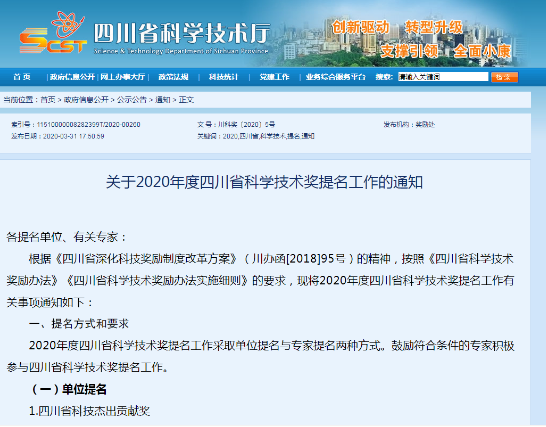Open the 政府信息公开 navigation menu
This screenshot has height=427, width=546.
click(x=72, y=77)
